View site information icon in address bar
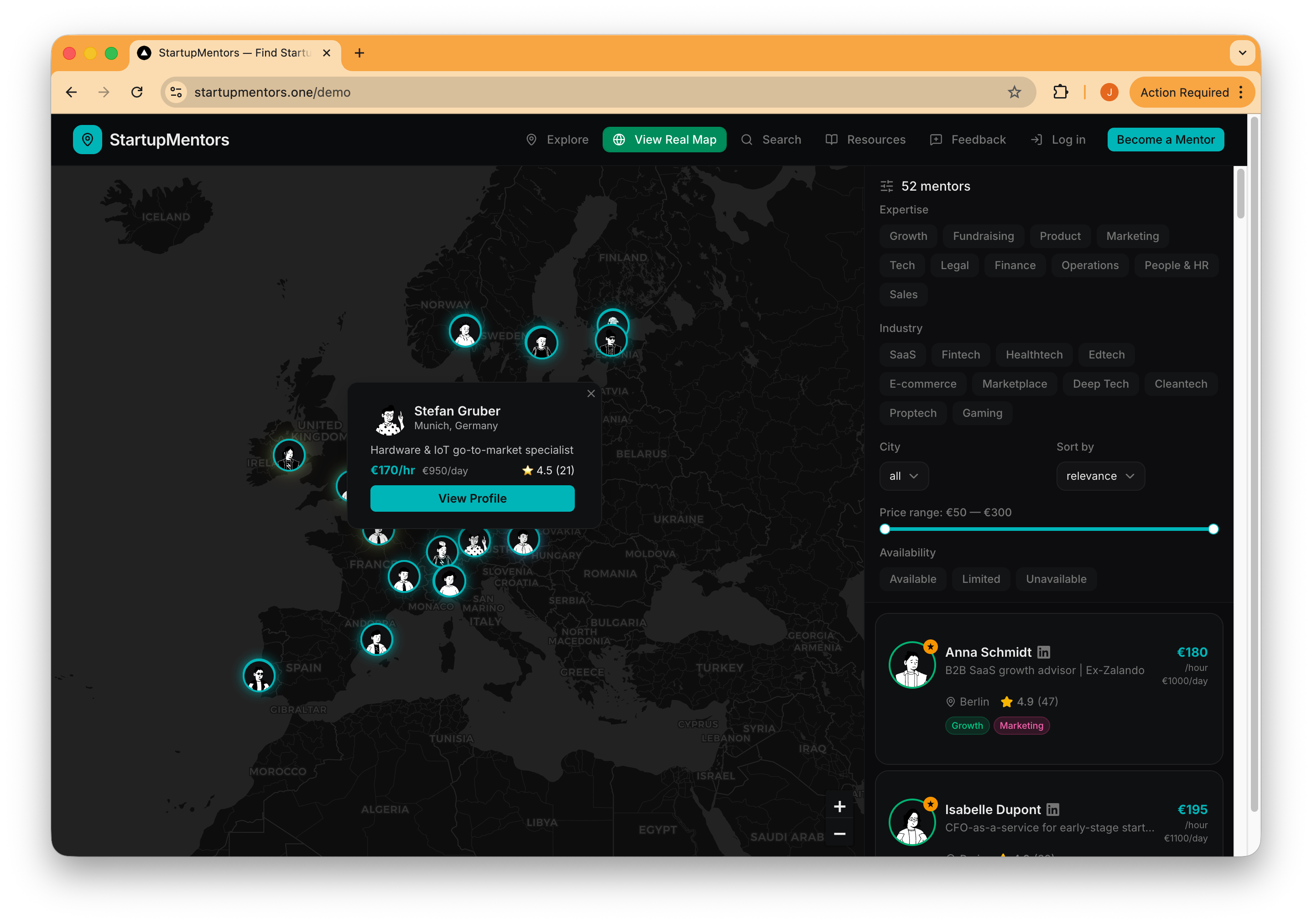1312x924 pixels. (x=177, y=92)
